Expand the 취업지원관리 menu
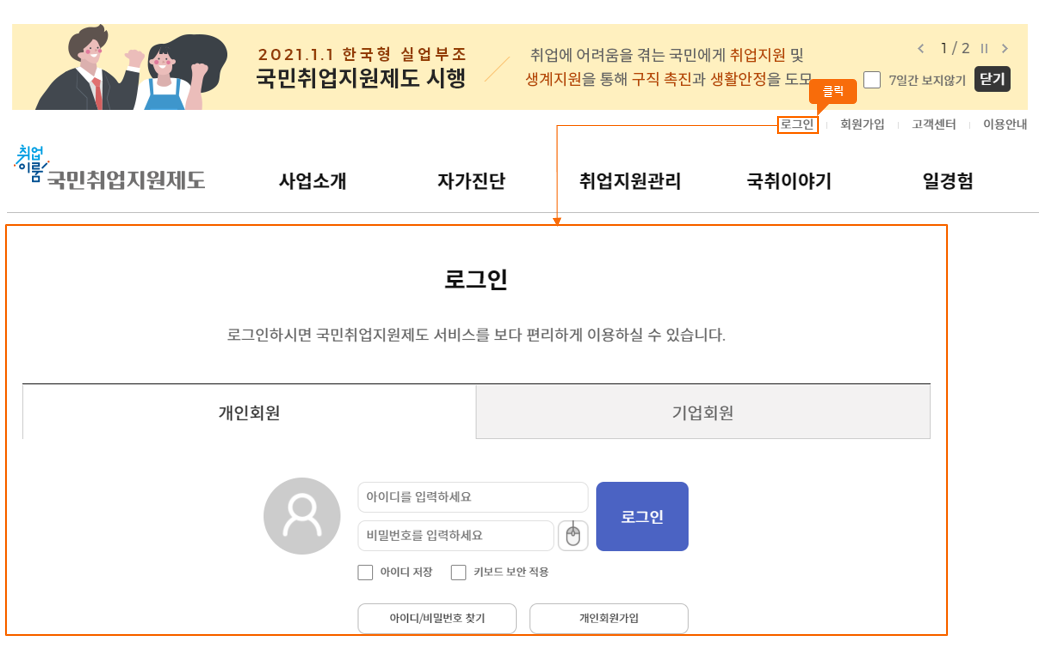 [630, 181]
